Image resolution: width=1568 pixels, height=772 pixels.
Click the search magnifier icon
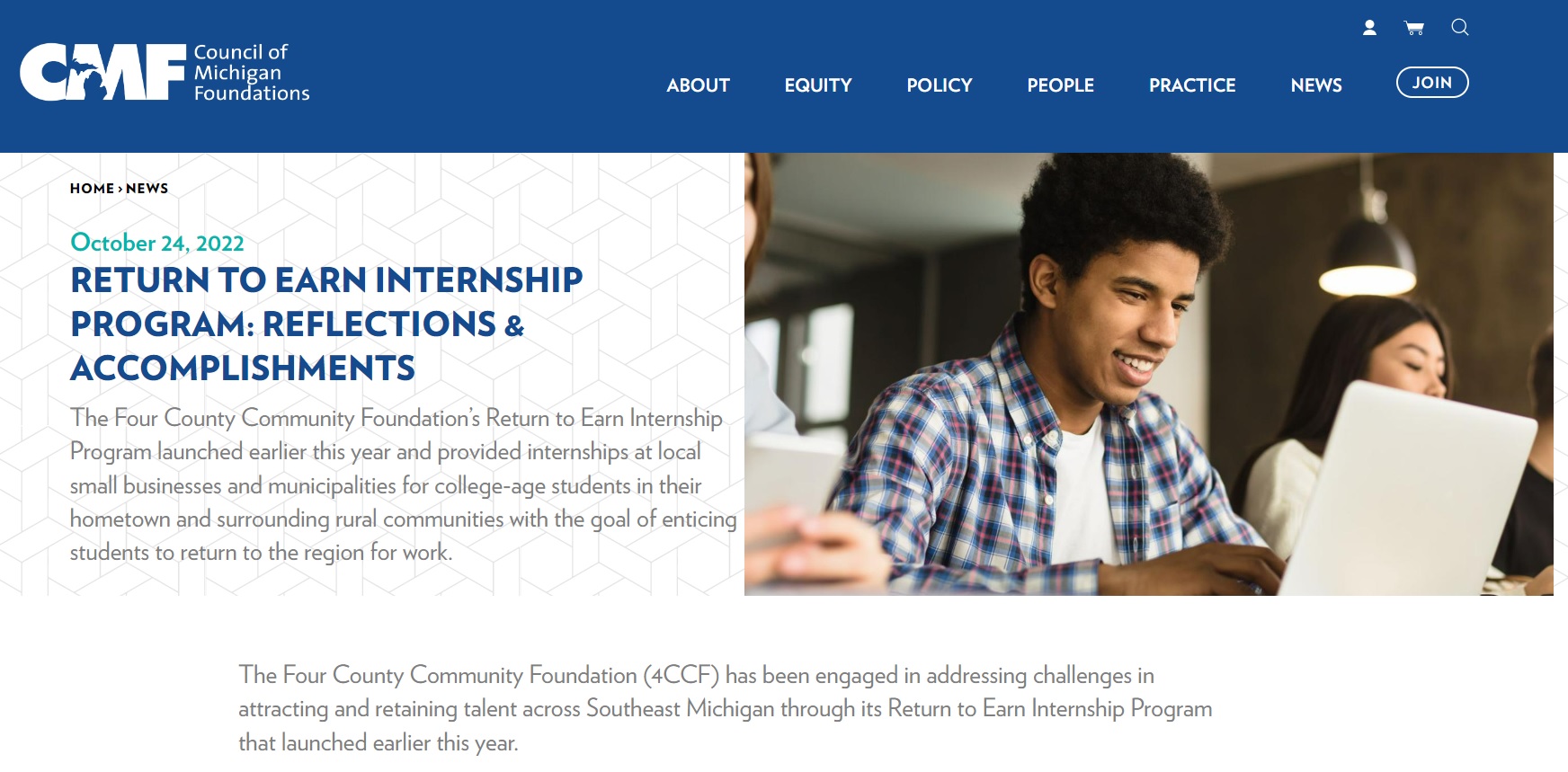tap(1460, 28)
